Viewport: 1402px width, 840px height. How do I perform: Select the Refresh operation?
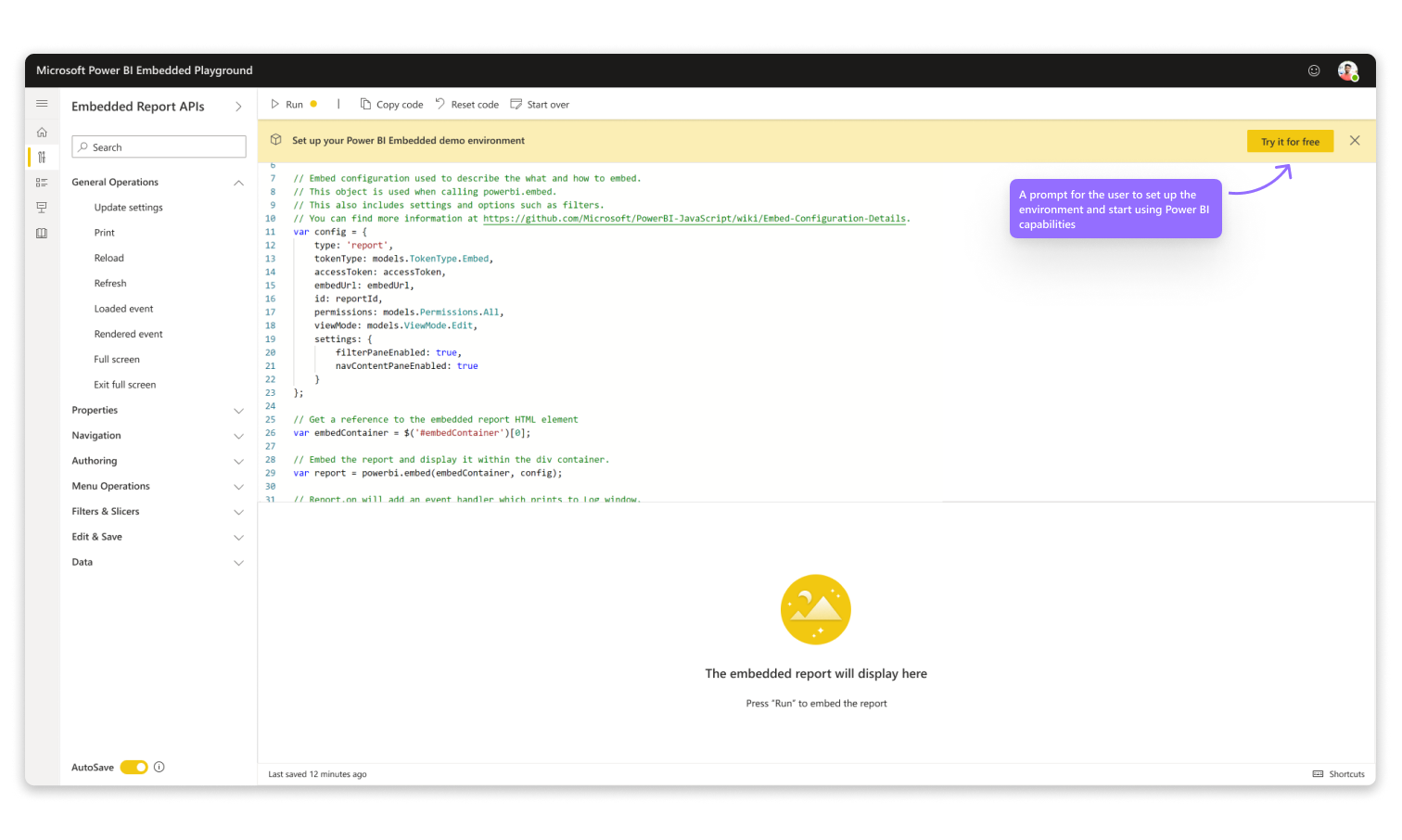click(110, 284)
